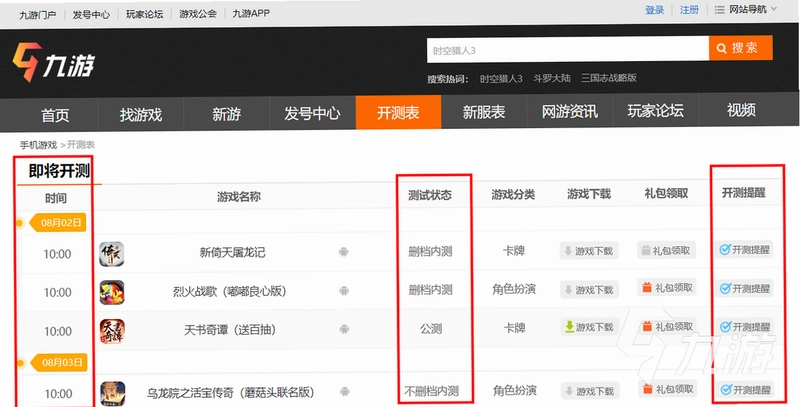Viewport: 800px width, 407px height.
Task: Go to 视频 nav tab
Action: (741, 110)
